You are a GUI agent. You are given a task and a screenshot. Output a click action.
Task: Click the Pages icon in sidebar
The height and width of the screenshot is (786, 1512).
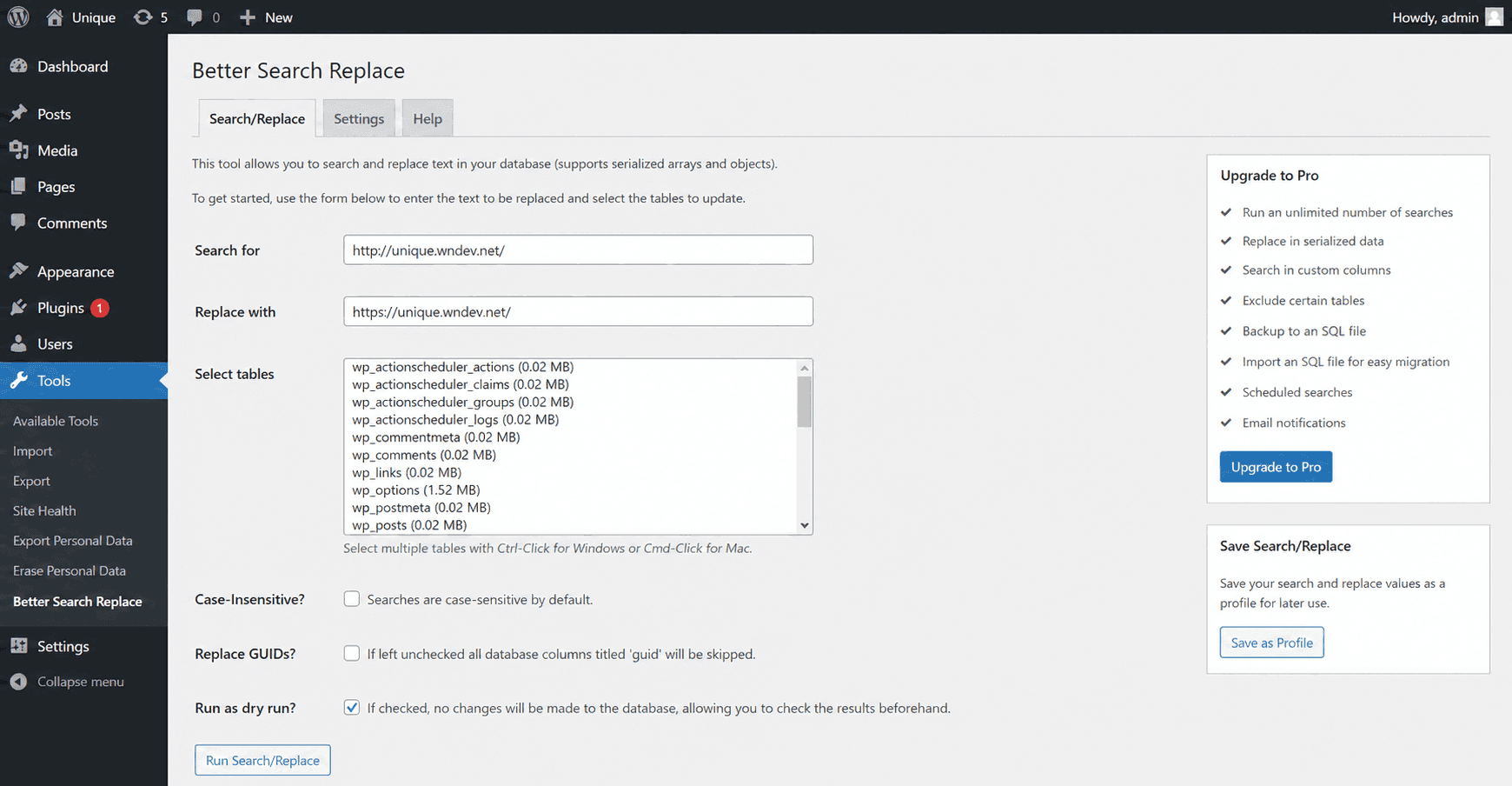[18, 187]
